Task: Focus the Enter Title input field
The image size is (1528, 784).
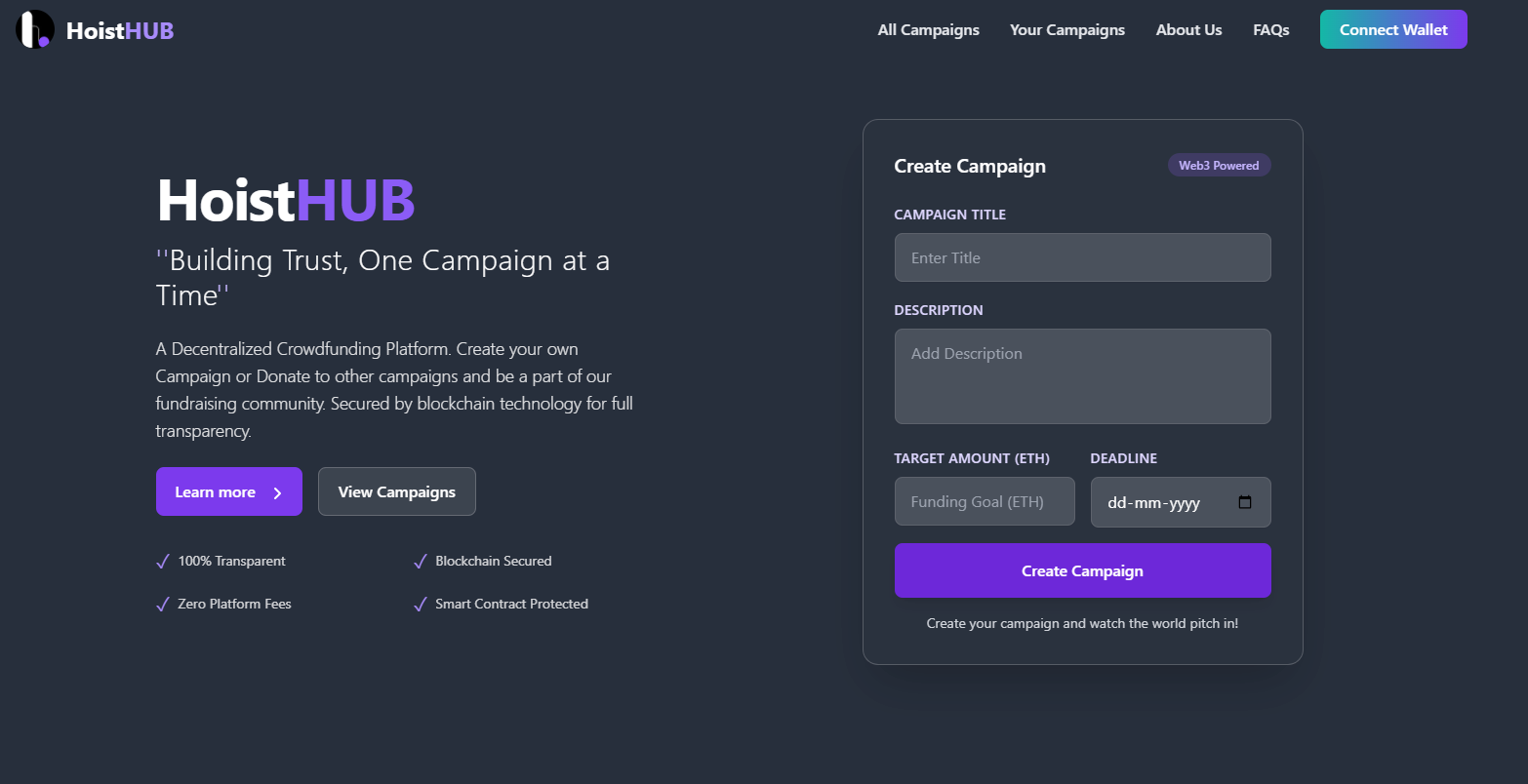Action: (x=1082, y=257)
